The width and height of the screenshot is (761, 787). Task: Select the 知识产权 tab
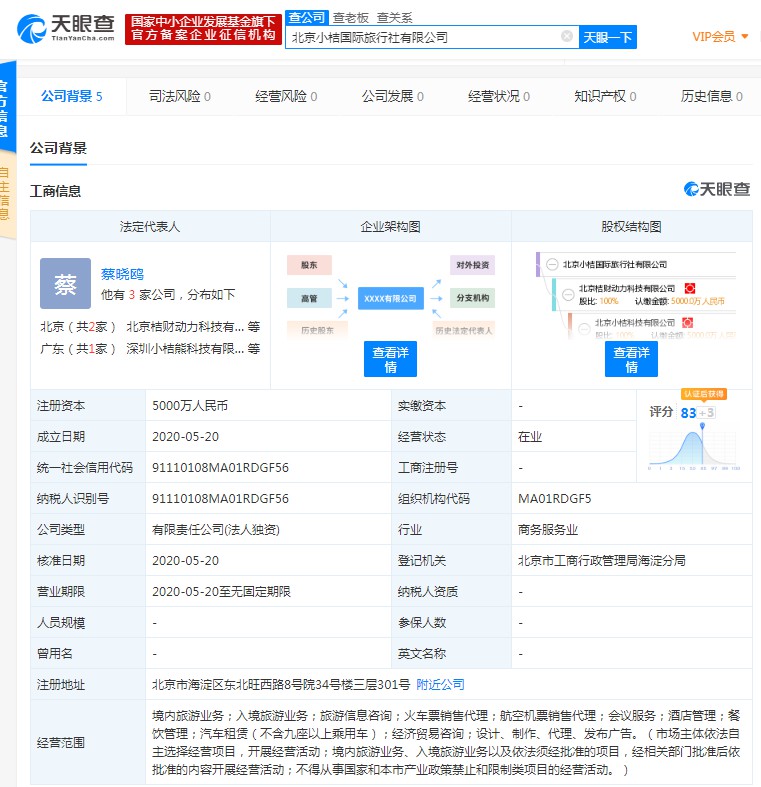pos(605,96)
